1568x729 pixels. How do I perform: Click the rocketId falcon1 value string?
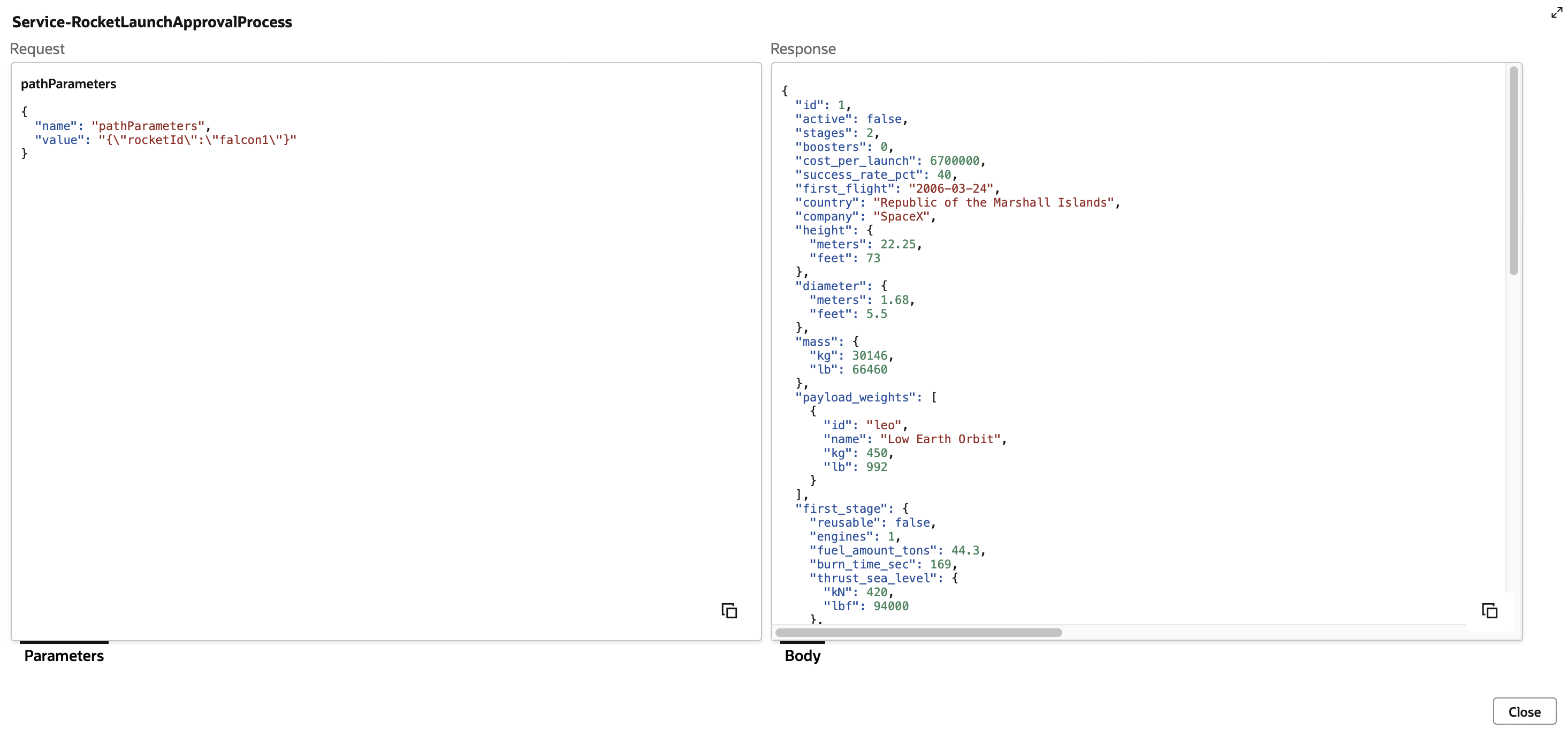(197, 140)
